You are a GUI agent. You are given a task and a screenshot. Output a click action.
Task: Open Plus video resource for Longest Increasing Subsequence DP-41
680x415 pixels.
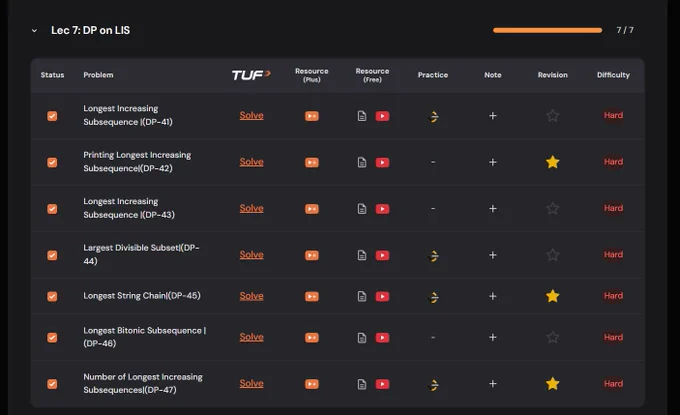[311, 116]
